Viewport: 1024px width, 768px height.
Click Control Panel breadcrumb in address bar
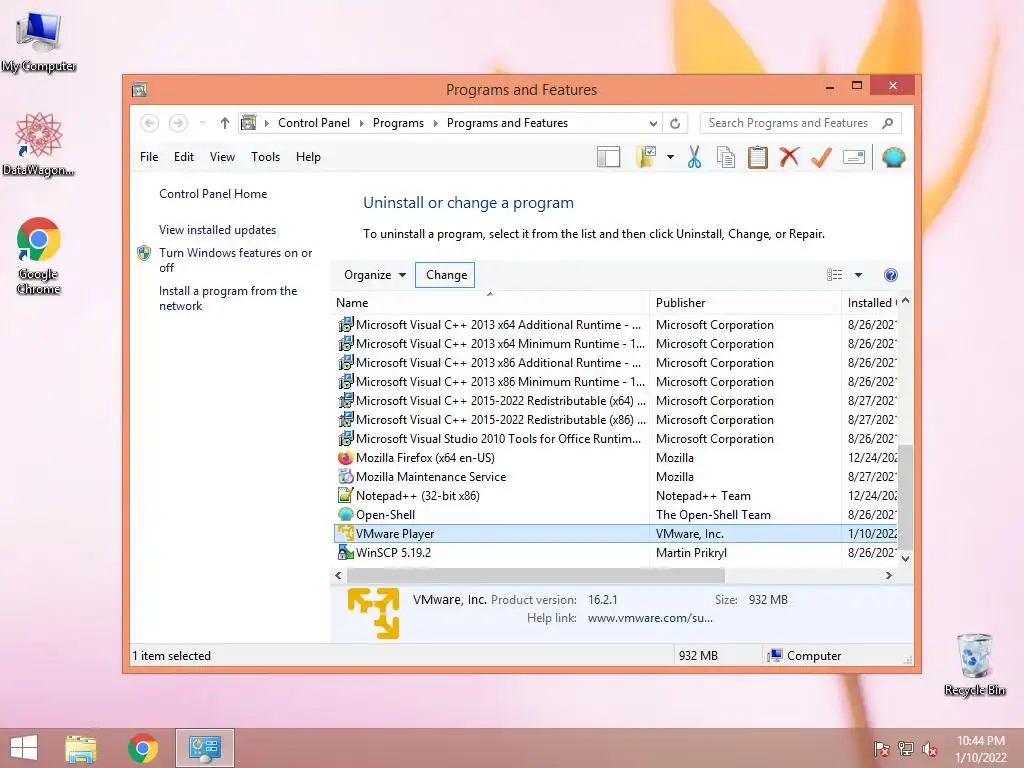tap(313, 123)
